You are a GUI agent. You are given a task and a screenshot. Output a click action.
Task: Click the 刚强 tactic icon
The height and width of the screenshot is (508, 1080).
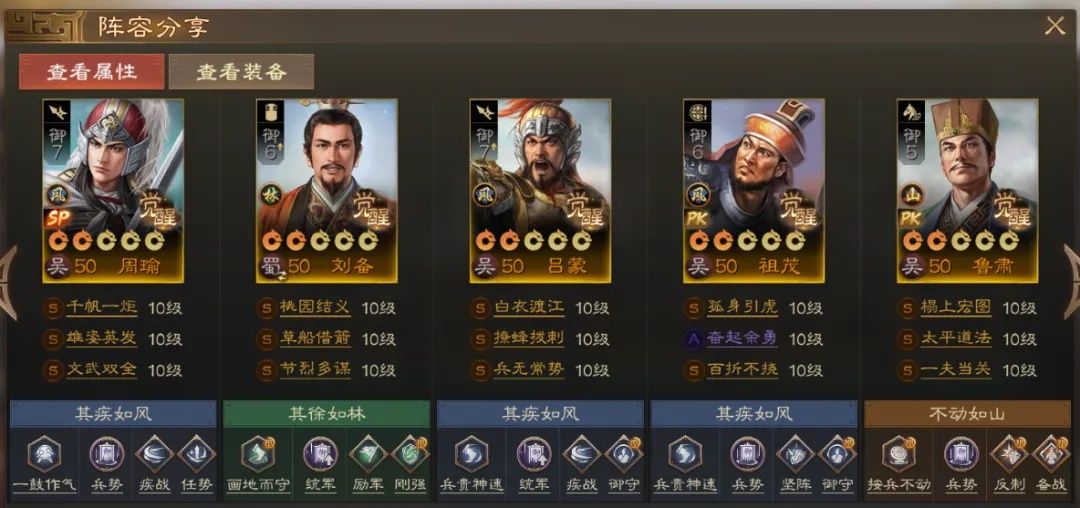410,455
